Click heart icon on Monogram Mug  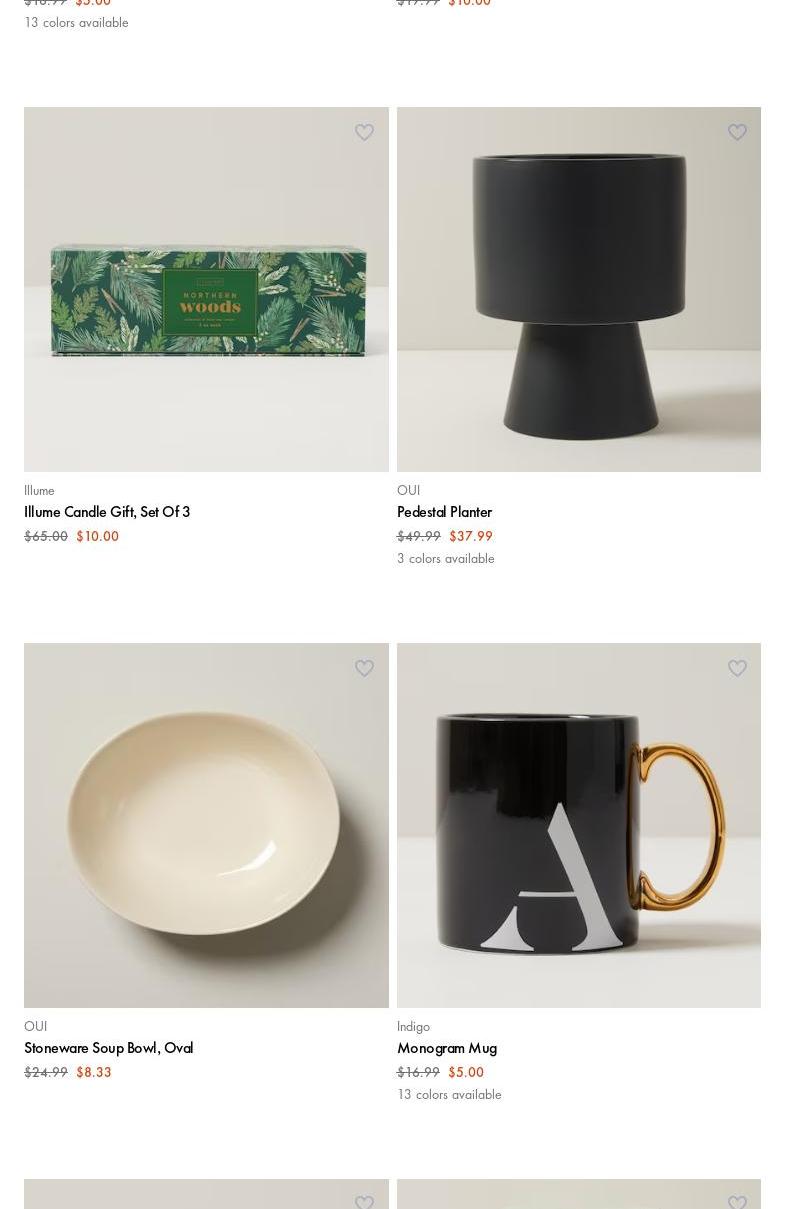point(737,668)
